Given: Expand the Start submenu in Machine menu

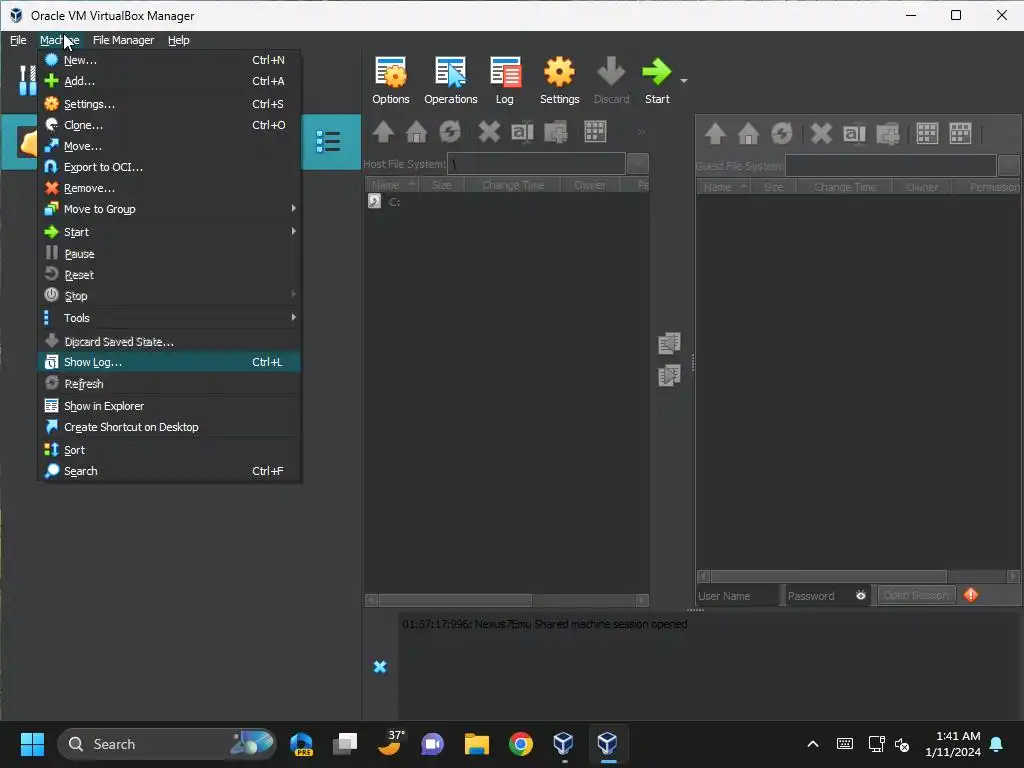Looking at the screenshot, I should click(170, 232).
